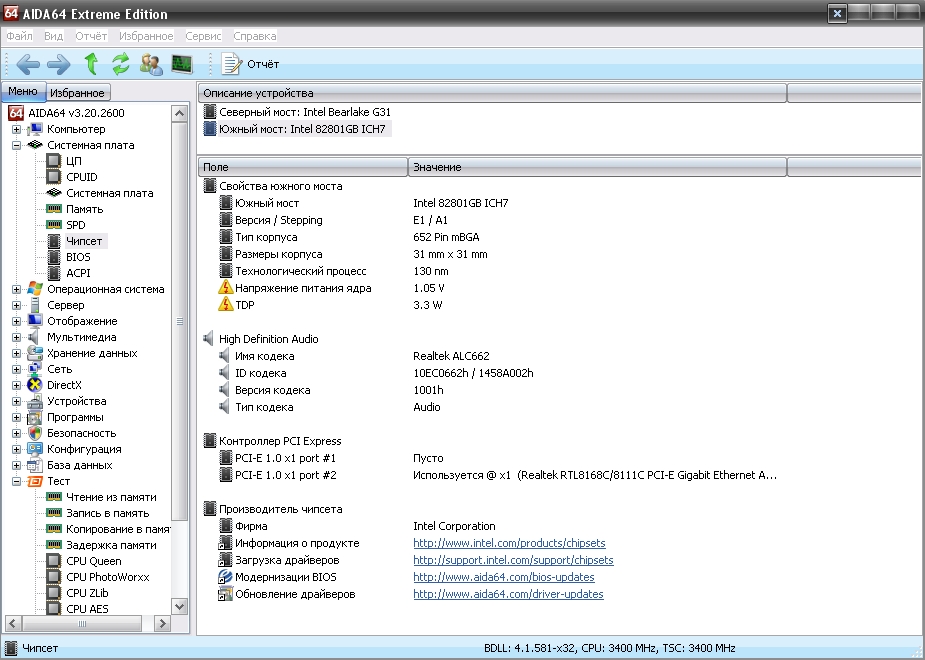This screenshot has width=925, height=660.
Task: Select the ACPI tree item
Action: point(78,273)
